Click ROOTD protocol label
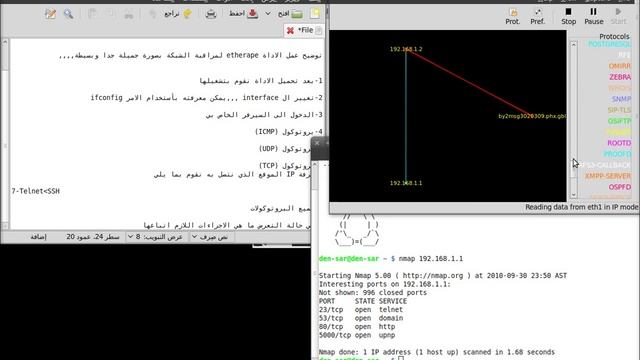This screenshot has width=640, height=360. click(x=619, y=143)
